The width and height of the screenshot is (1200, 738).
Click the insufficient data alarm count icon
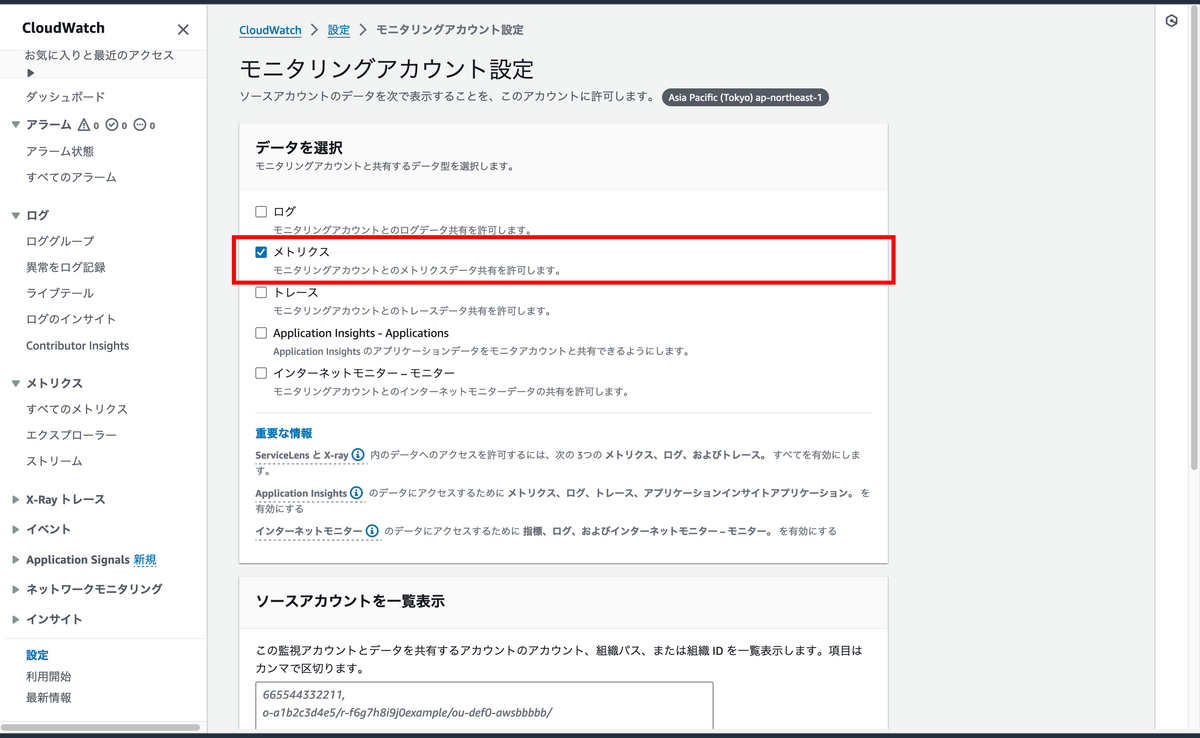tap(139, 125)
